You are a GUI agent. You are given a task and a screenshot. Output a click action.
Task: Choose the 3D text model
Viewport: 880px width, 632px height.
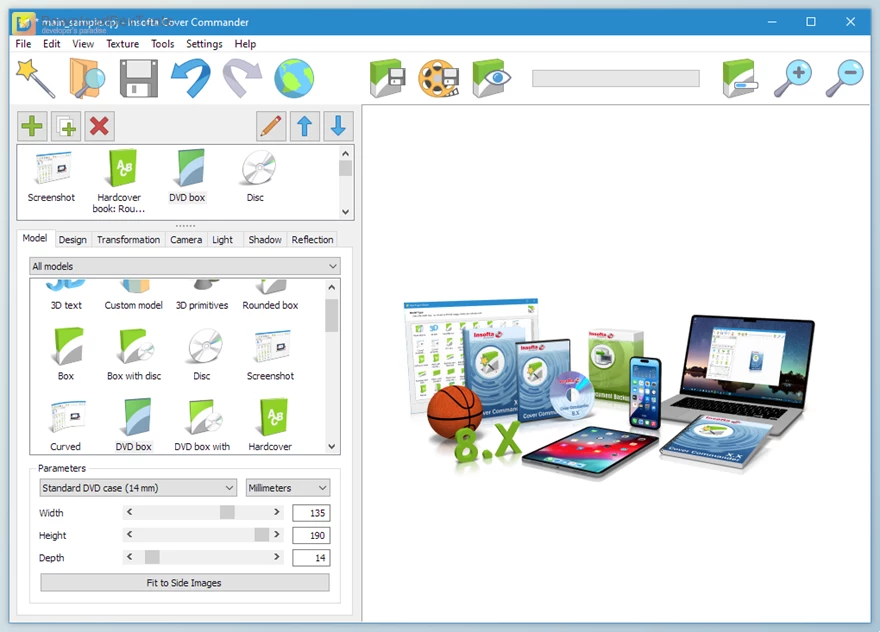pos(66,296)
